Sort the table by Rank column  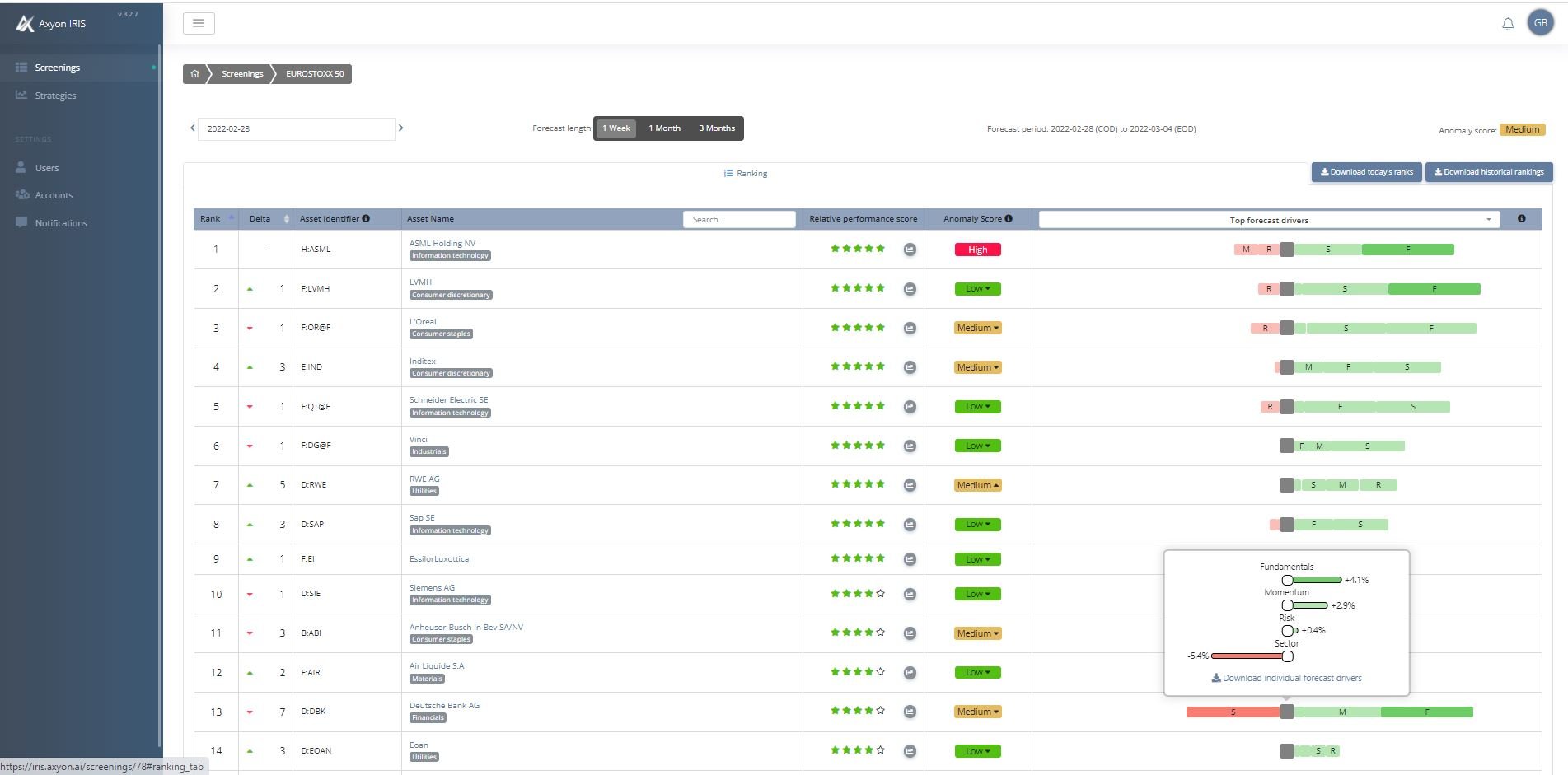click(x=217, y=219)
